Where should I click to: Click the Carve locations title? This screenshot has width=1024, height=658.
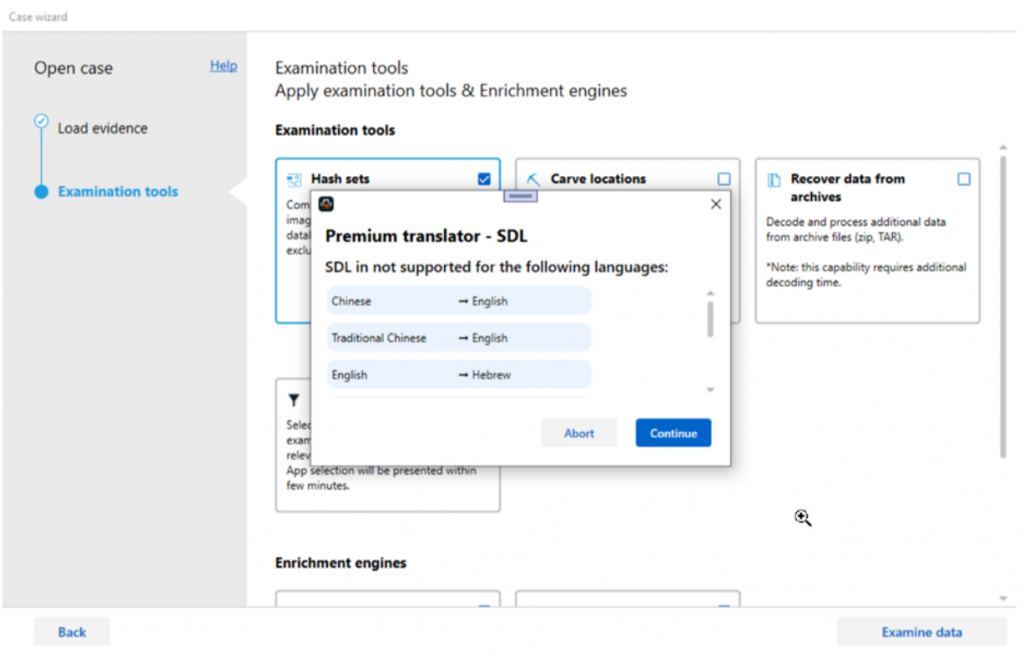598,179
